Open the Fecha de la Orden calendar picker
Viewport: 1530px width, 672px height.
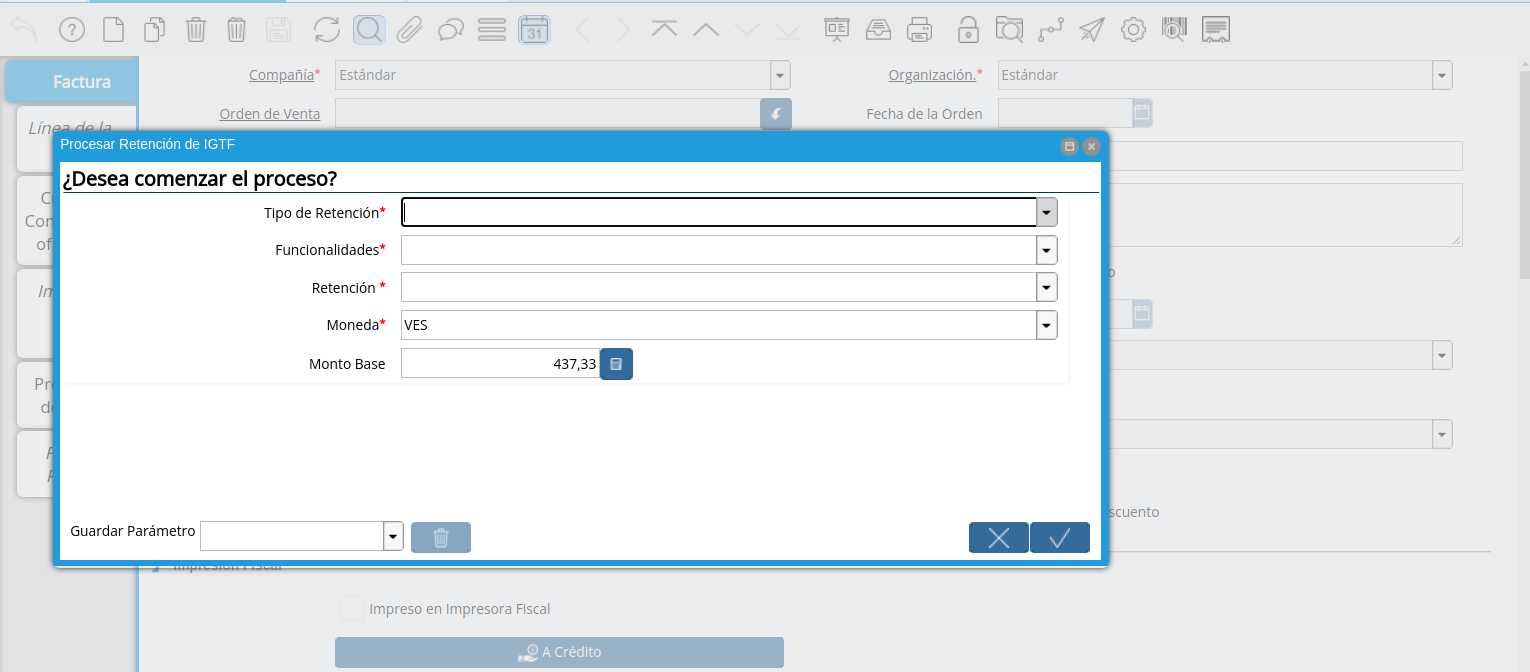click(x=1142, y=113)
